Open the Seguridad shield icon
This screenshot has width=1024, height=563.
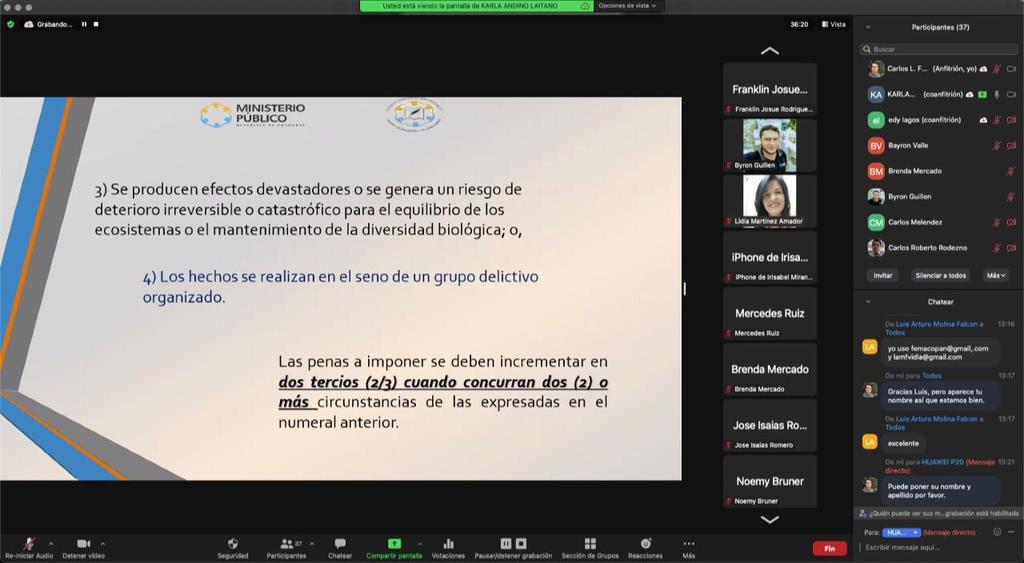coord(232,543)
